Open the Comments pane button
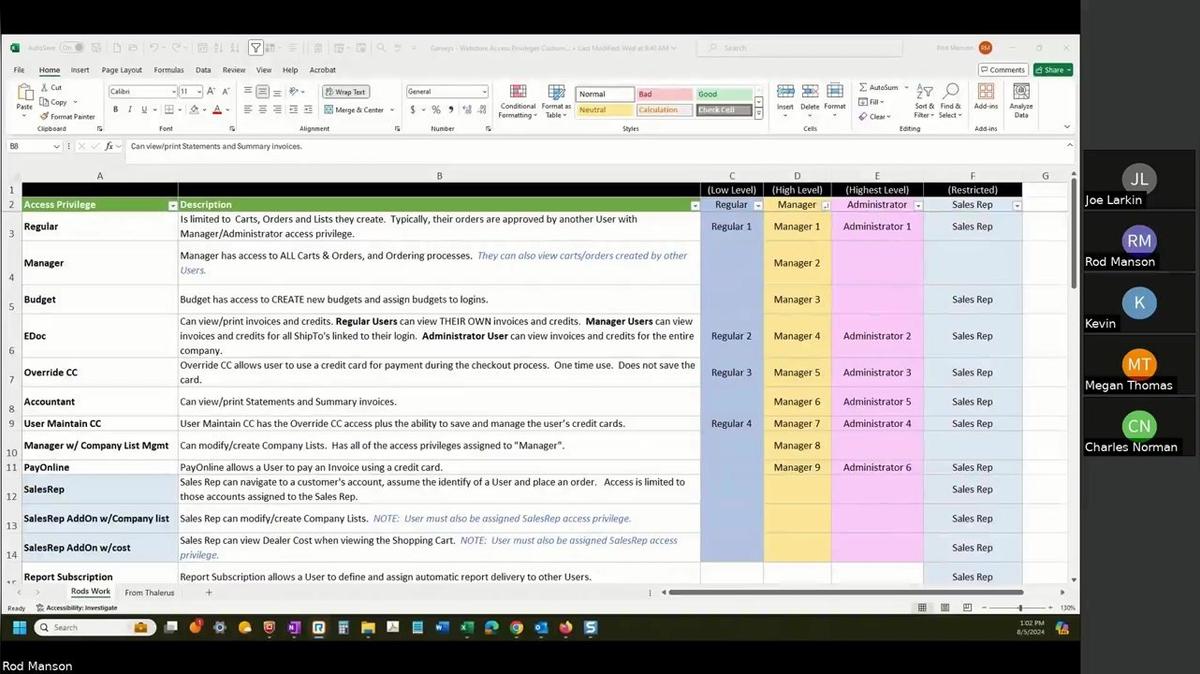1200x674 pixels. 1003,70
